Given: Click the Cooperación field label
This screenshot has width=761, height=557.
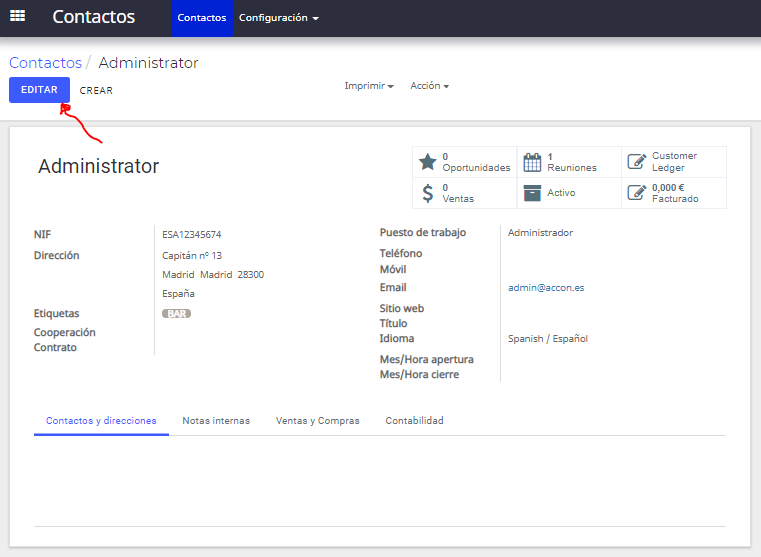Looking at the screenshot, I should 65,332.
